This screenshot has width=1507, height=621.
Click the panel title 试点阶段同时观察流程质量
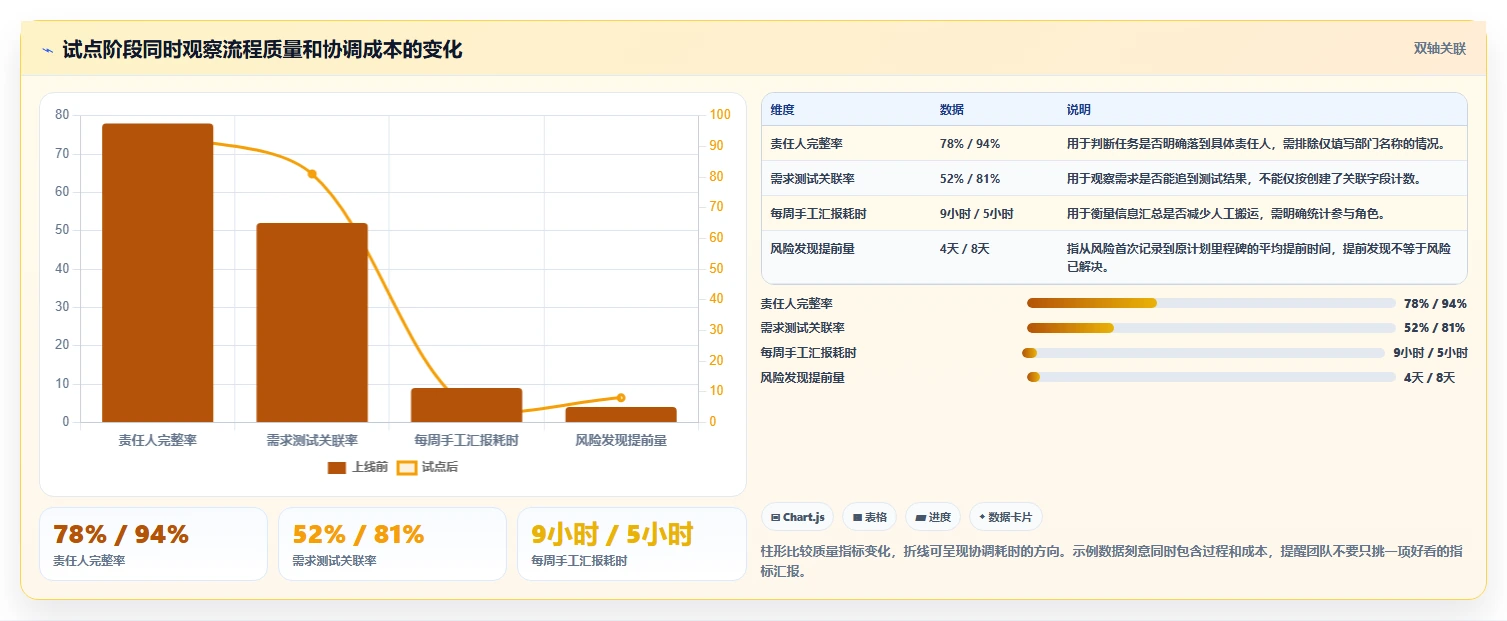coord(262,50)
